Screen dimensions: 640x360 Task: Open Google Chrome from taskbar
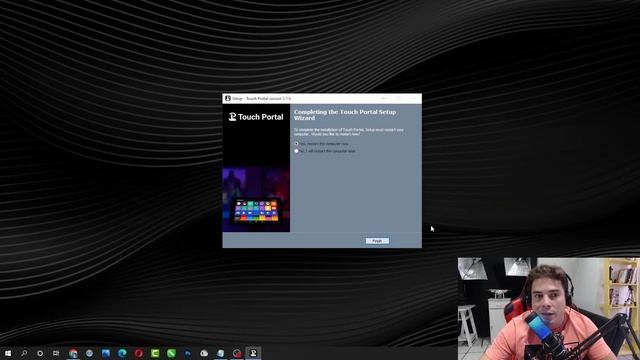coord(73,353)
